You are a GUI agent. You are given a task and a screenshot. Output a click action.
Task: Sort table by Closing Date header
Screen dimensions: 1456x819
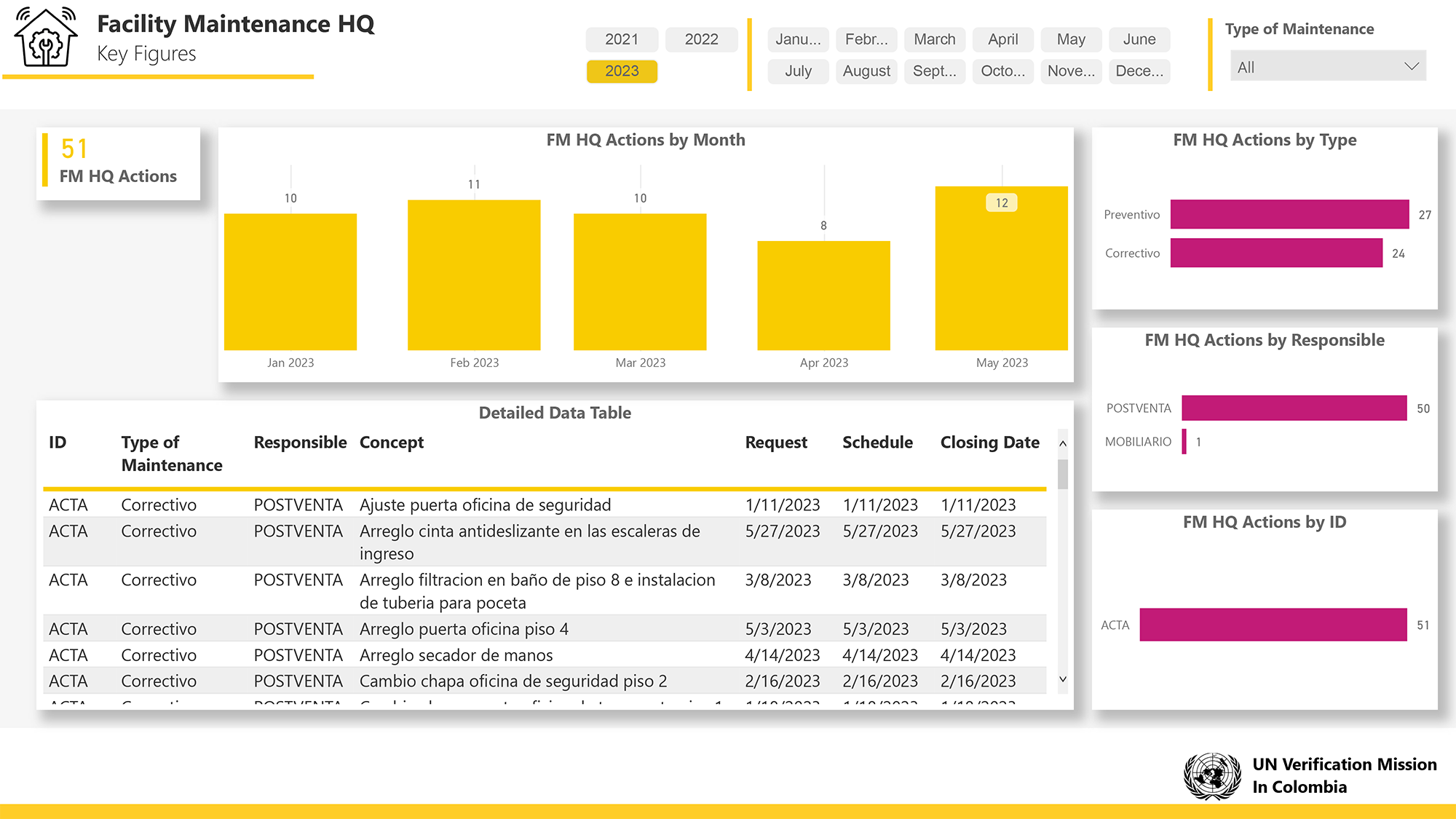click(x=989, y=443)
